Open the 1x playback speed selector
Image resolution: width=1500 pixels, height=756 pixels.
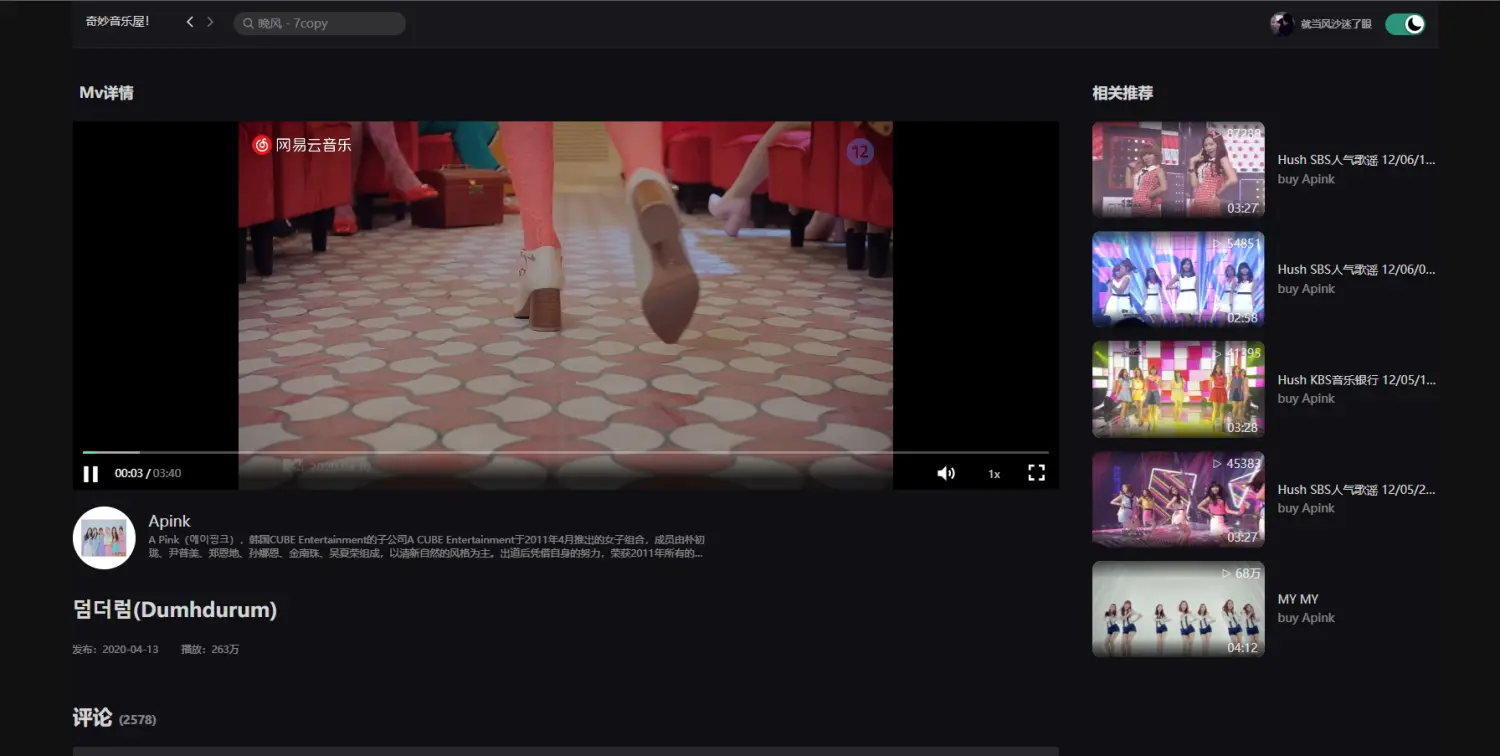[994, 474]
